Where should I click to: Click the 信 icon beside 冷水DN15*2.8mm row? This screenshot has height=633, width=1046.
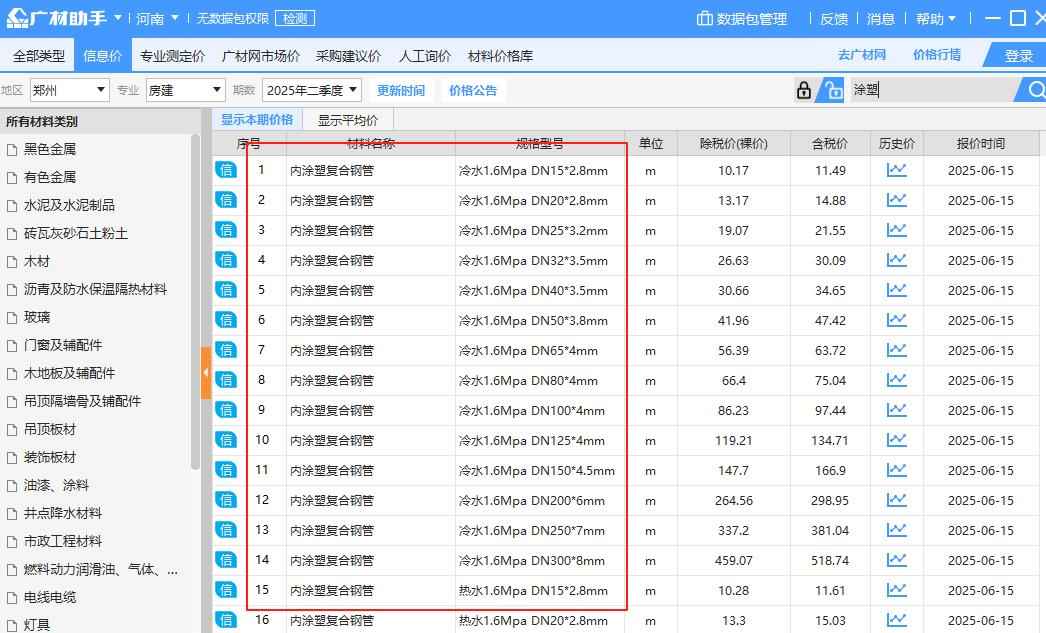tap(226, 170)
